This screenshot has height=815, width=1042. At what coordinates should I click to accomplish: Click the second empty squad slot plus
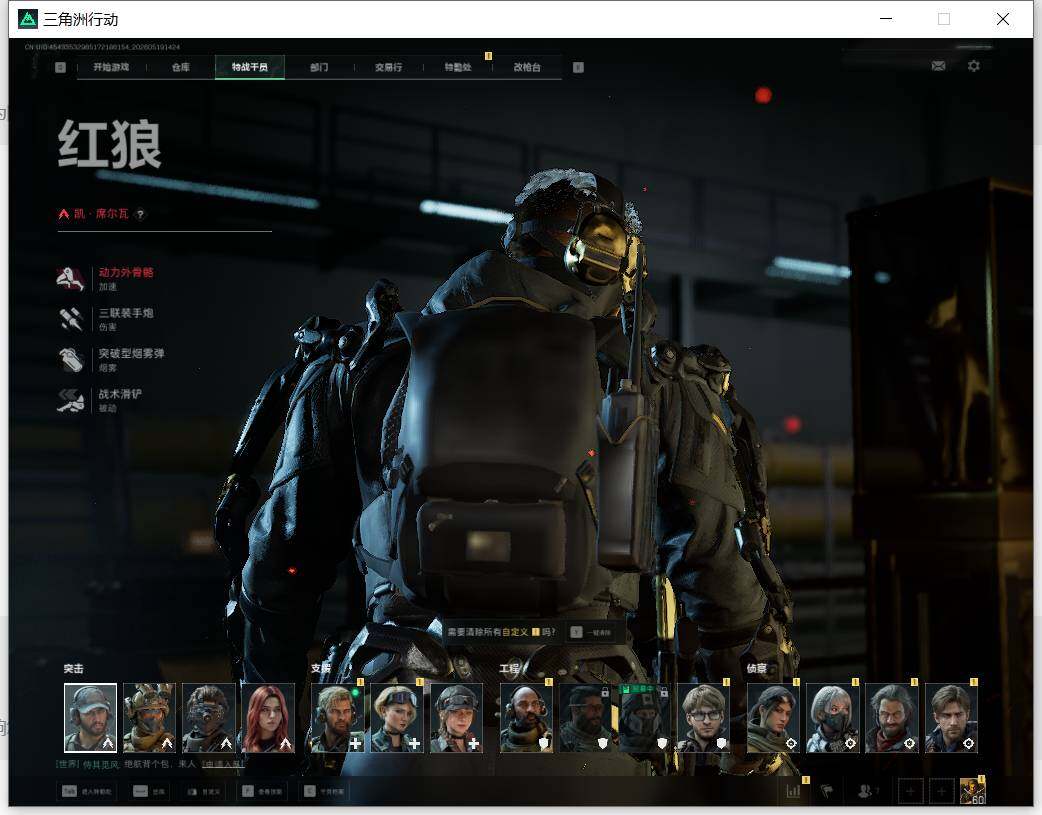(x=941, y=791)
